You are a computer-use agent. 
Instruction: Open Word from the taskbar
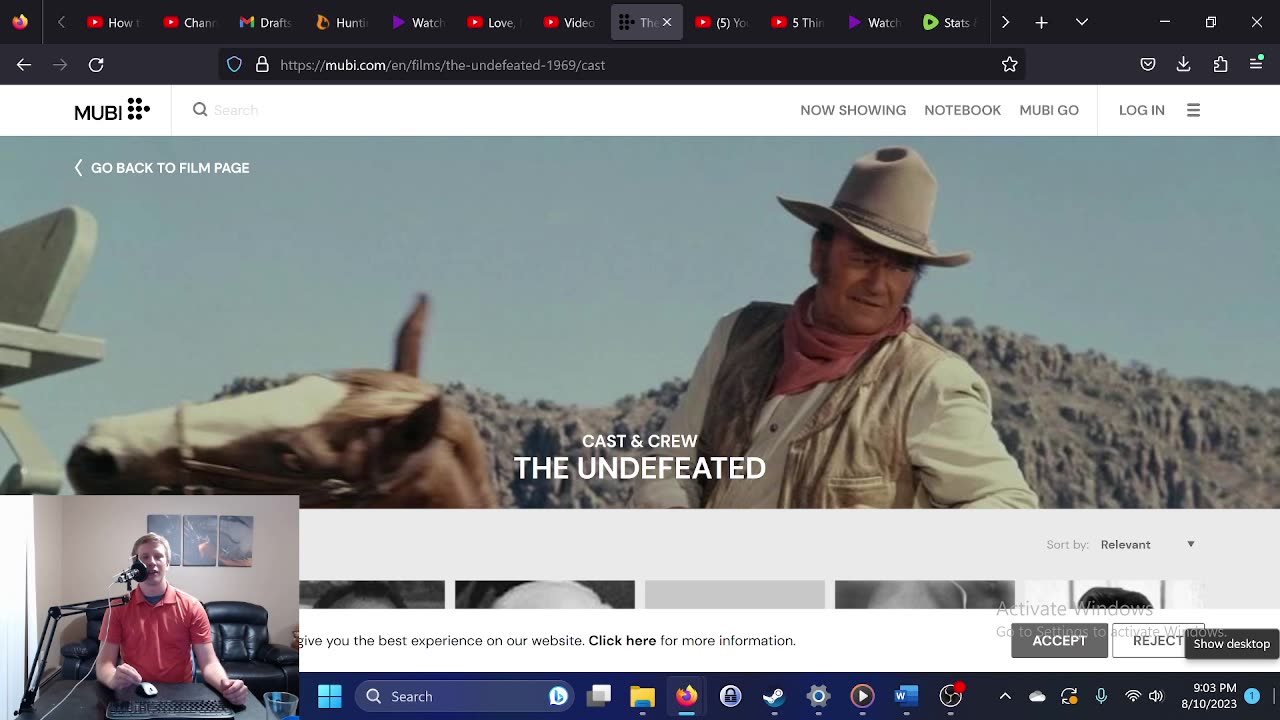click(x=906, y=696)
